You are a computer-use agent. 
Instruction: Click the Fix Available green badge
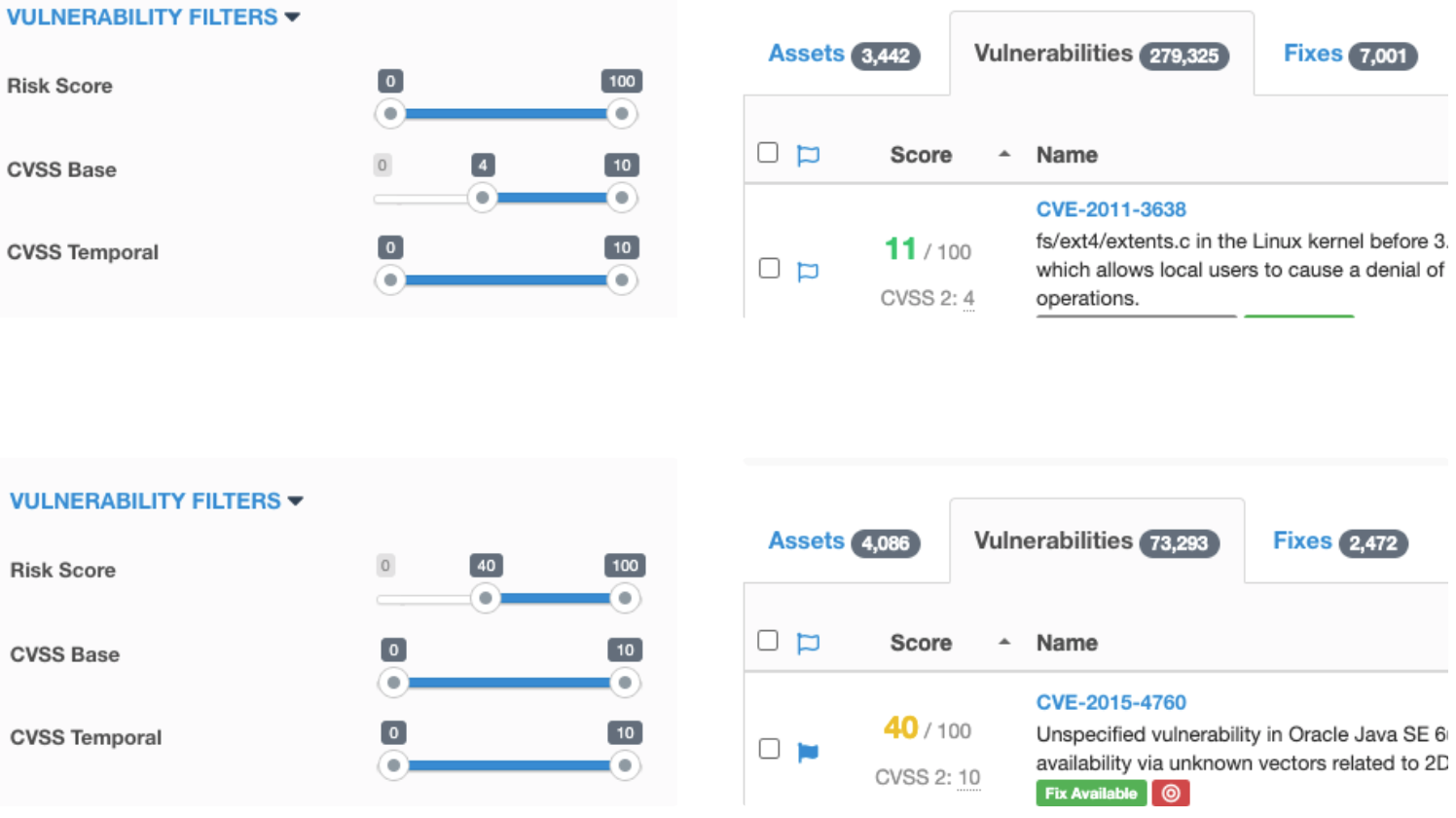click(1091, 793)
